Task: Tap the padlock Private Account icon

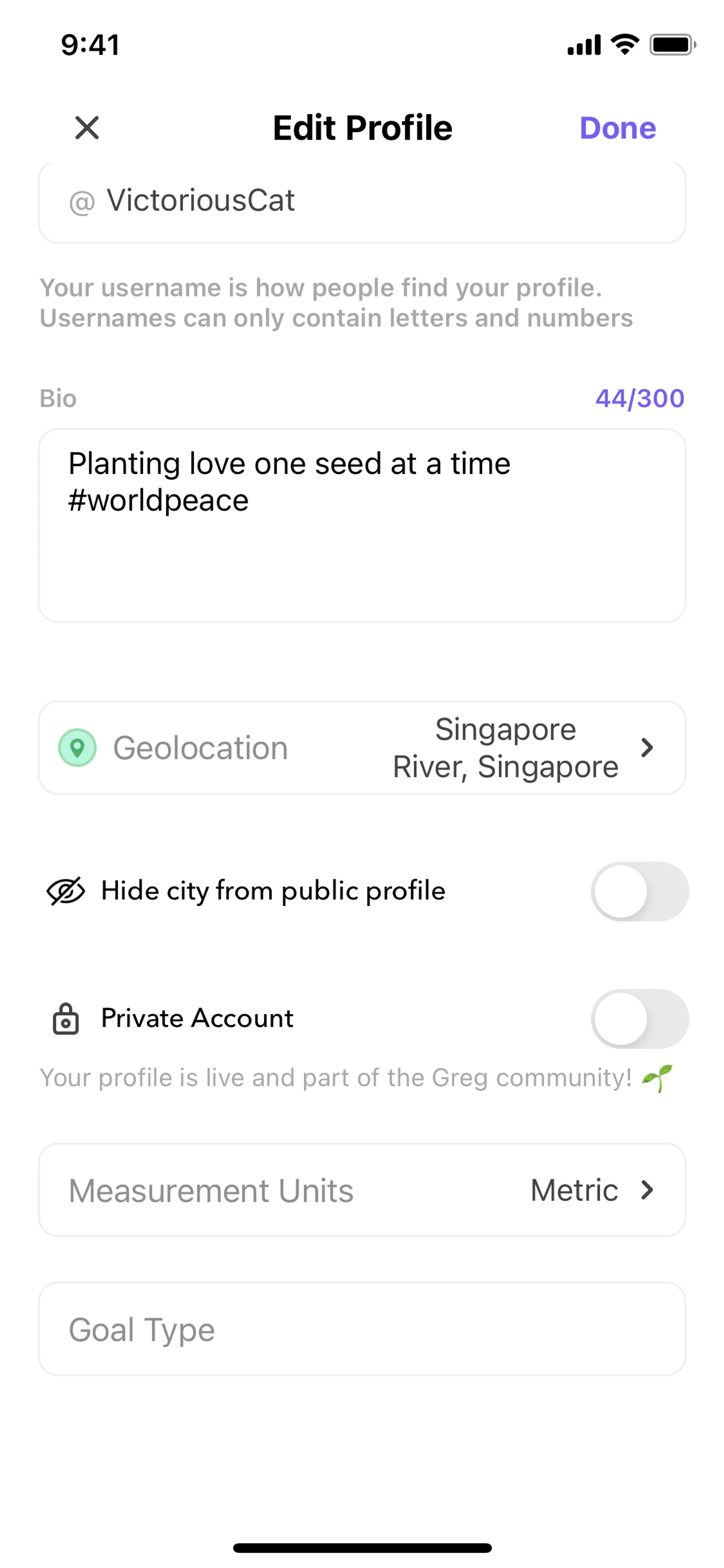Action: (x=66, y=1018)
